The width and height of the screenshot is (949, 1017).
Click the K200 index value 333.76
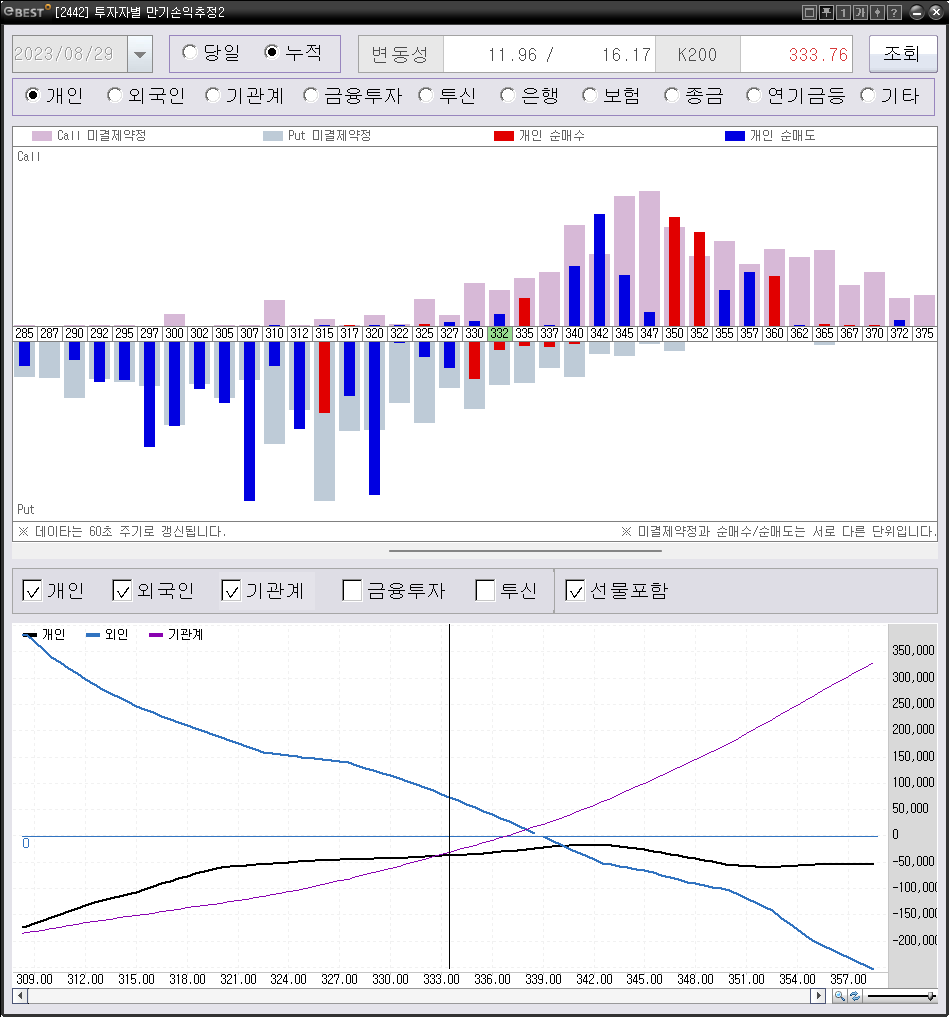819,54
